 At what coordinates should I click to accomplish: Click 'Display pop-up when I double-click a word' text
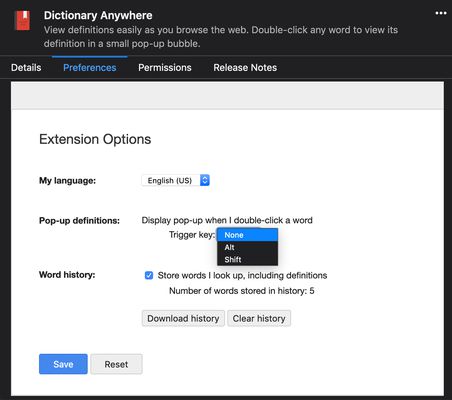[227, 220]
